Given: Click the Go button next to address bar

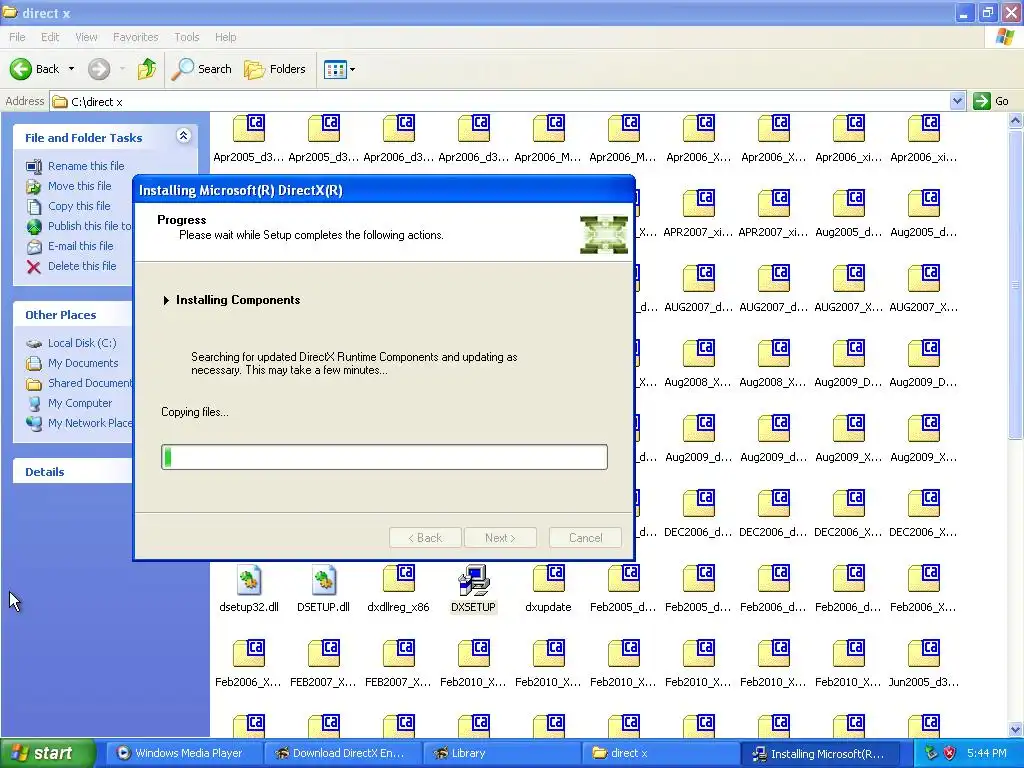Looking at the screenshot, I should (991, 101).
